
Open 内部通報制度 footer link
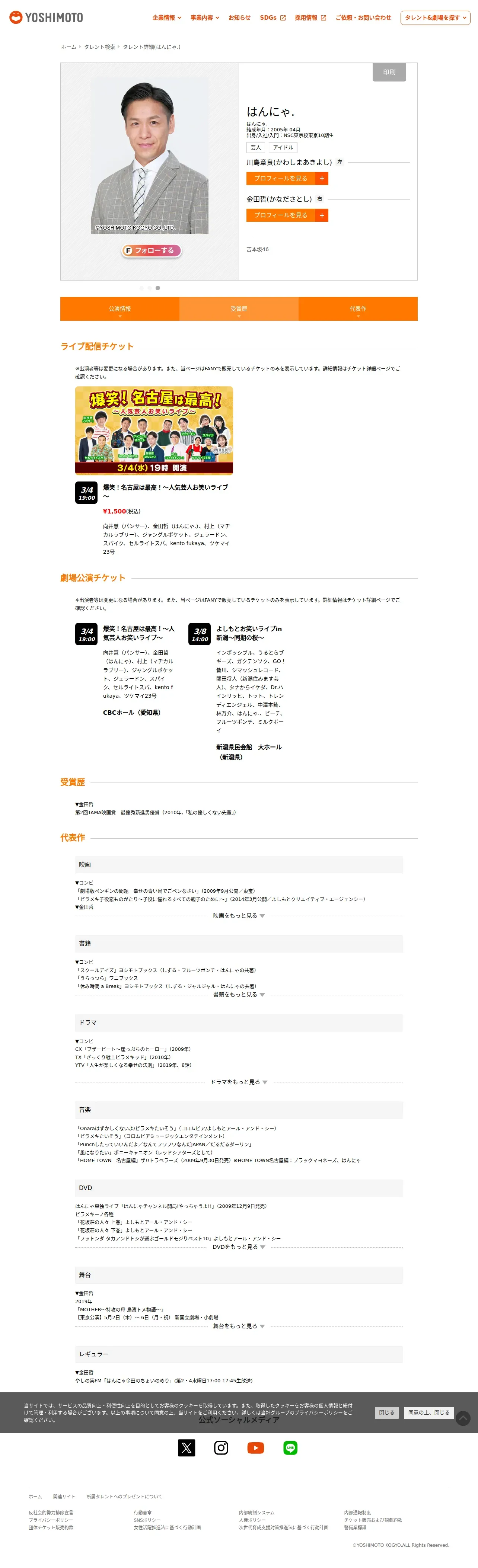click(x=357, y=1513)
